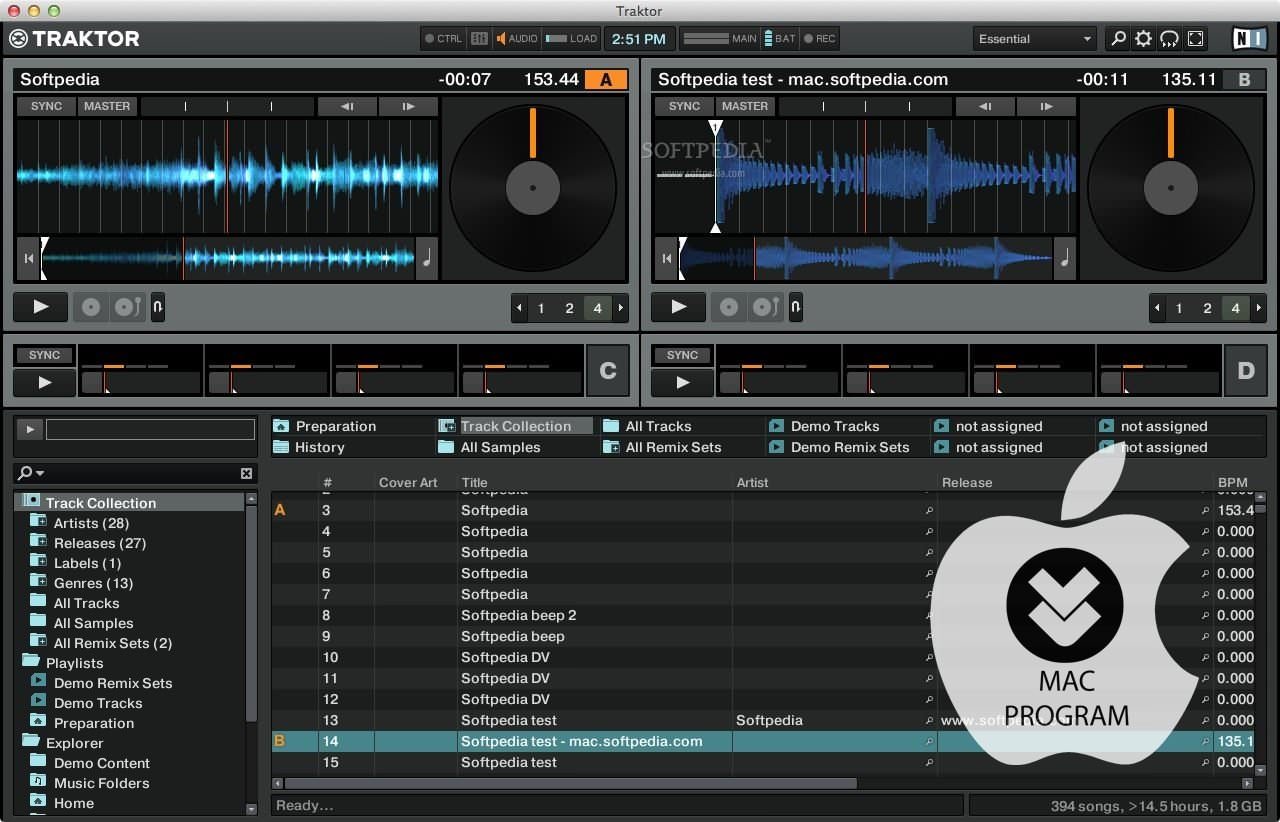
Task: Expand Artists (28) in Track Collection
Action: pos(38,522)
